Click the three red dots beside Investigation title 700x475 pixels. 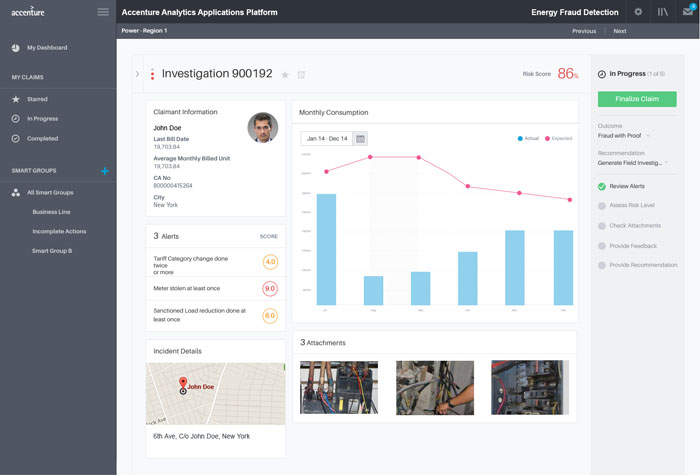click(152, 74)
